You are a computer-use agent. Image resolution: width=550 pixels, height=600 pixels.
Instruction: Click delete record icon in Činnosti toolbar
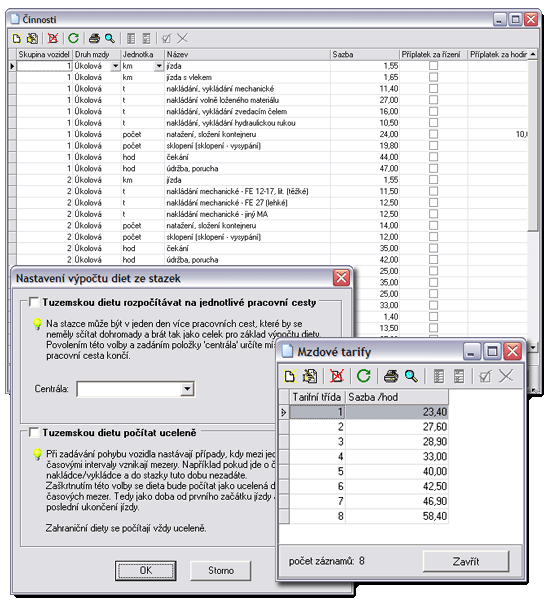click(x=53, y=38)
